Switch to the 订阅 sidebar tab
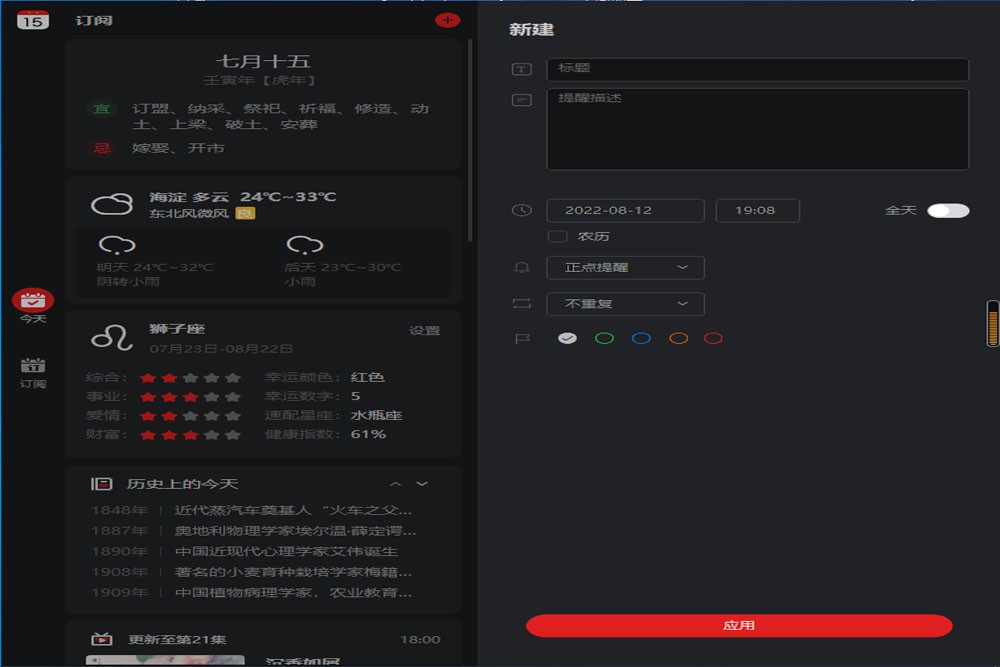This screenshot has height=667, width=1000. pos(33,373)
